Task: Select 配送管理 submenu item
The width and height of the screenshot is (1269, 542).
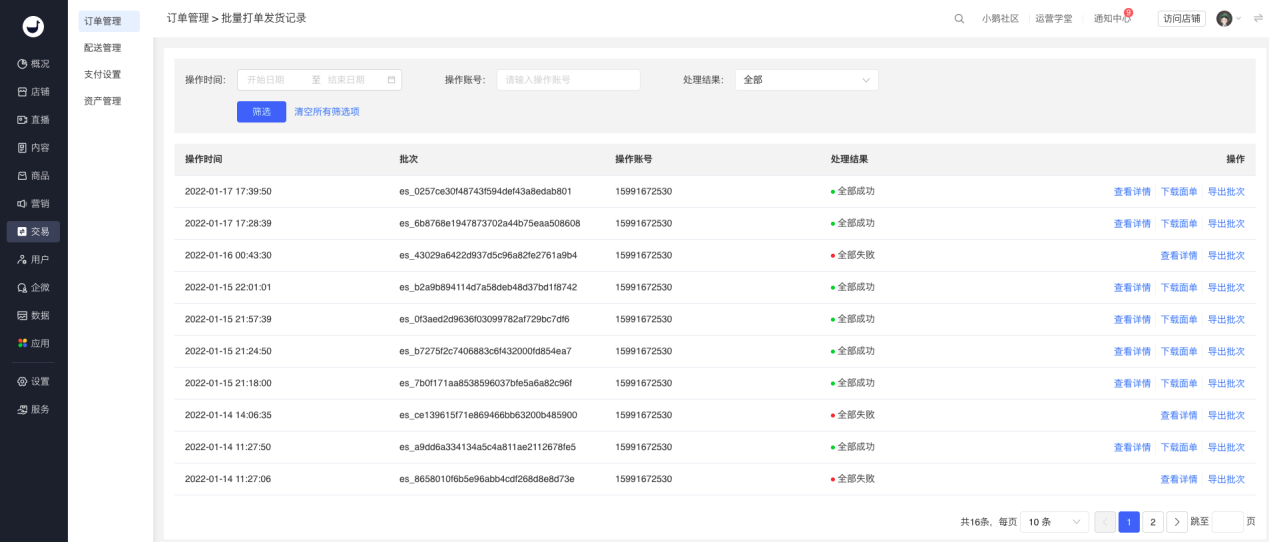Action: pyautogui.click(x=103, y=48)
